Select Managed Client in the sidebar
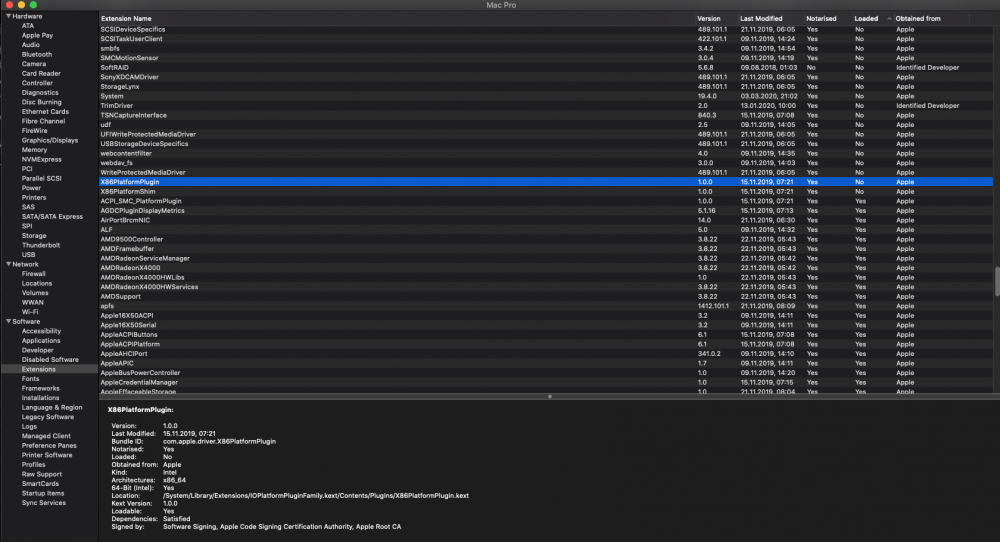Image resolution: width=1000 pixels, height=542 pixels. (46, 436)
